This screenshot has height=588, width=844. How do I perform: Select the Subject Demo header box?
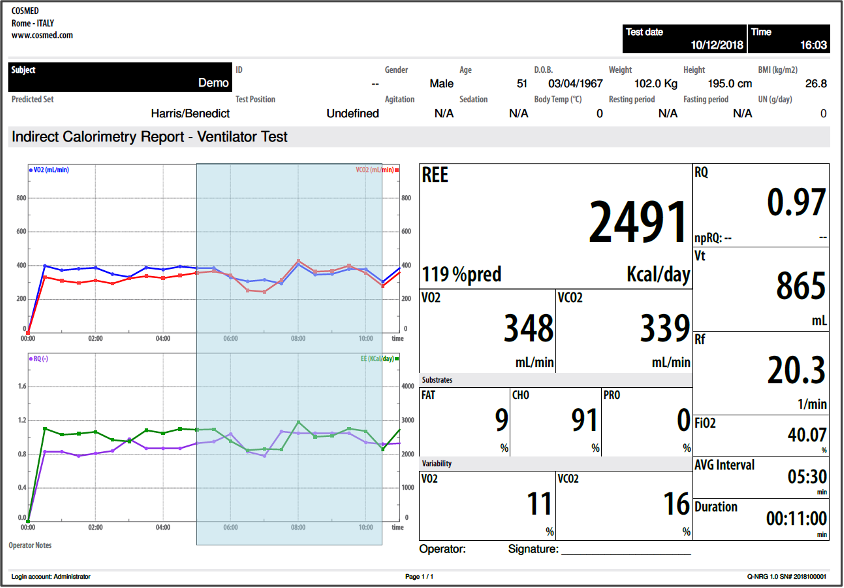click(120, 77)
